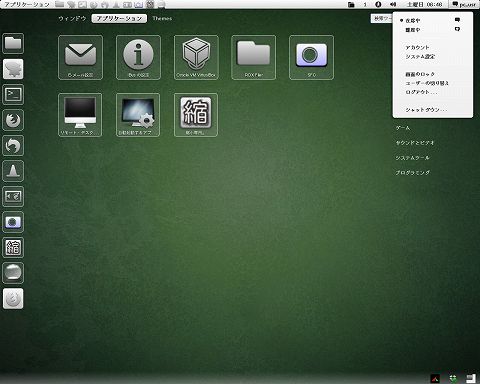This screenshot has height=384, width=480.
Task: Click the 縮 icon in the top panel
Action: pos(150,4)
